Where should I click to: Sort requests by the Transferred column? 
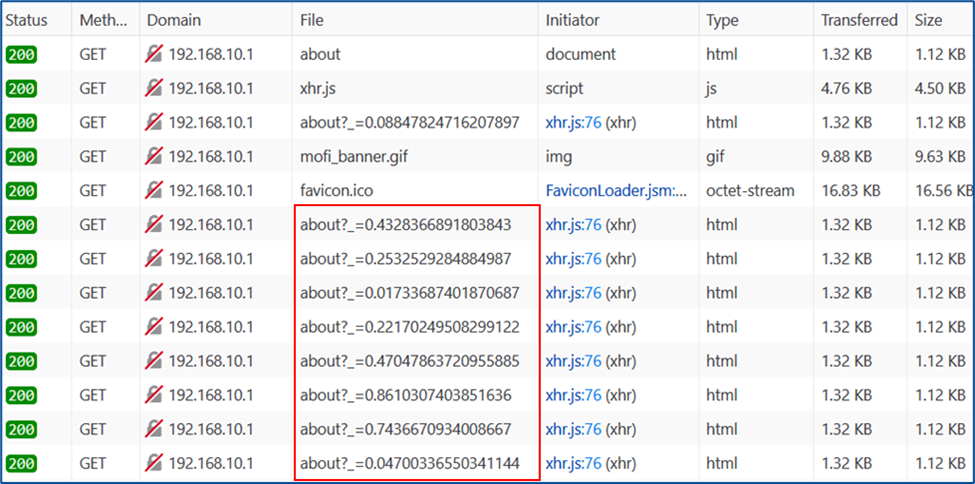[x=860, y=20]
